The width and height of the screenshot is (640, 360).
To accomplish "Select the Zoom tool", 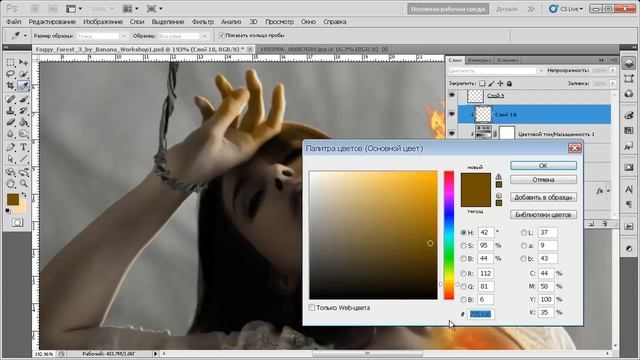I will pos(24,184).
